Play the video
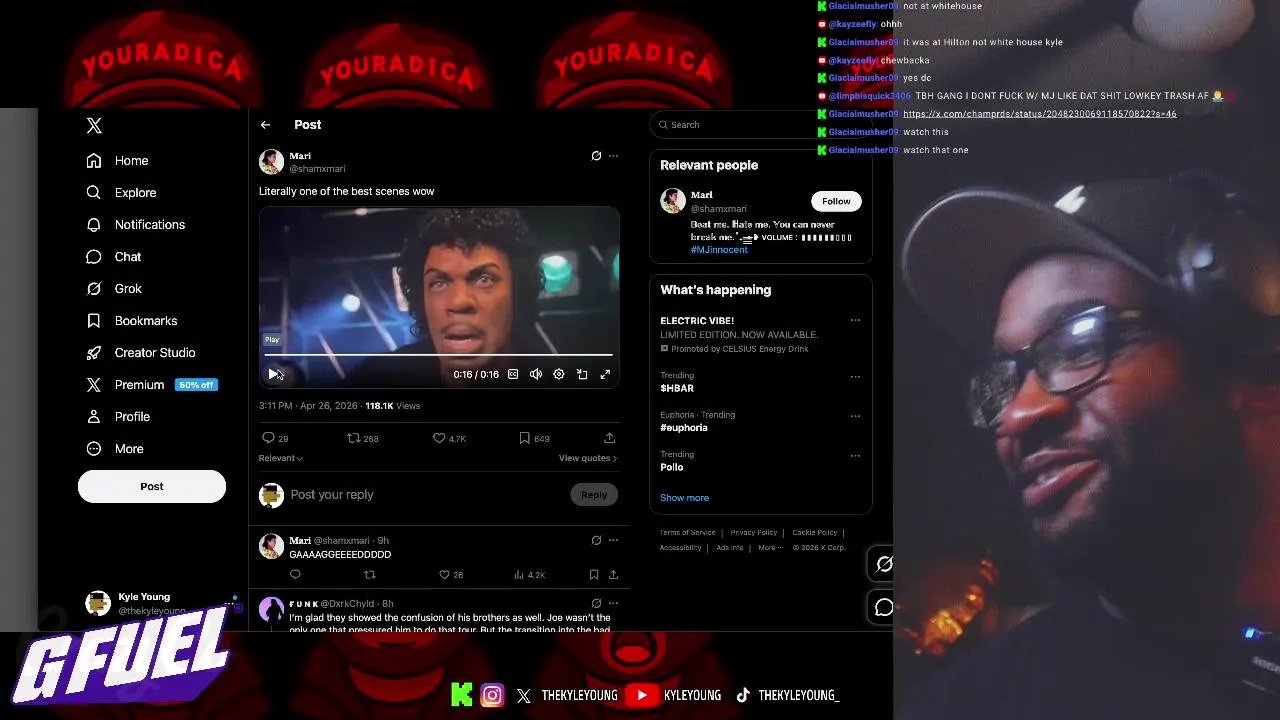 (273, 374)
